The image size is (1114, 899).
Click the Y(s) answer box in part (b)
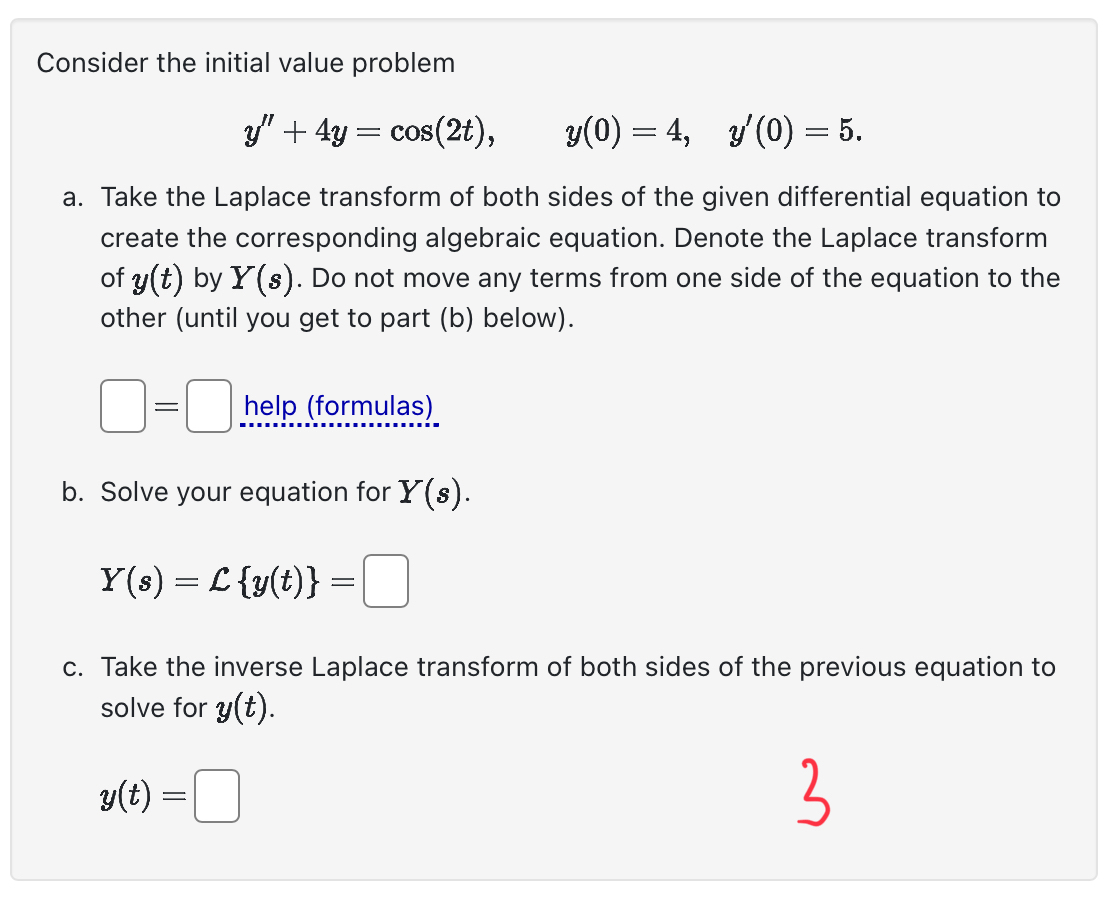tap(386, 581)
